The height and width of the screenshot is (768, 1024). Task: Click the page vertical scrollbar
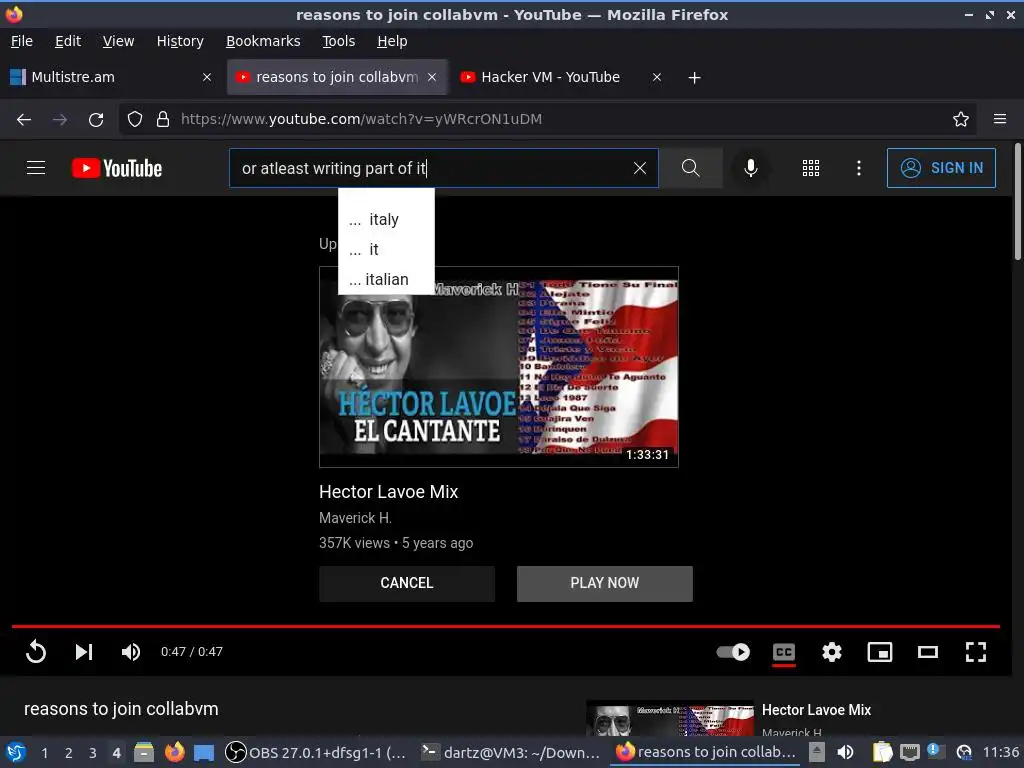(1017, 202)
